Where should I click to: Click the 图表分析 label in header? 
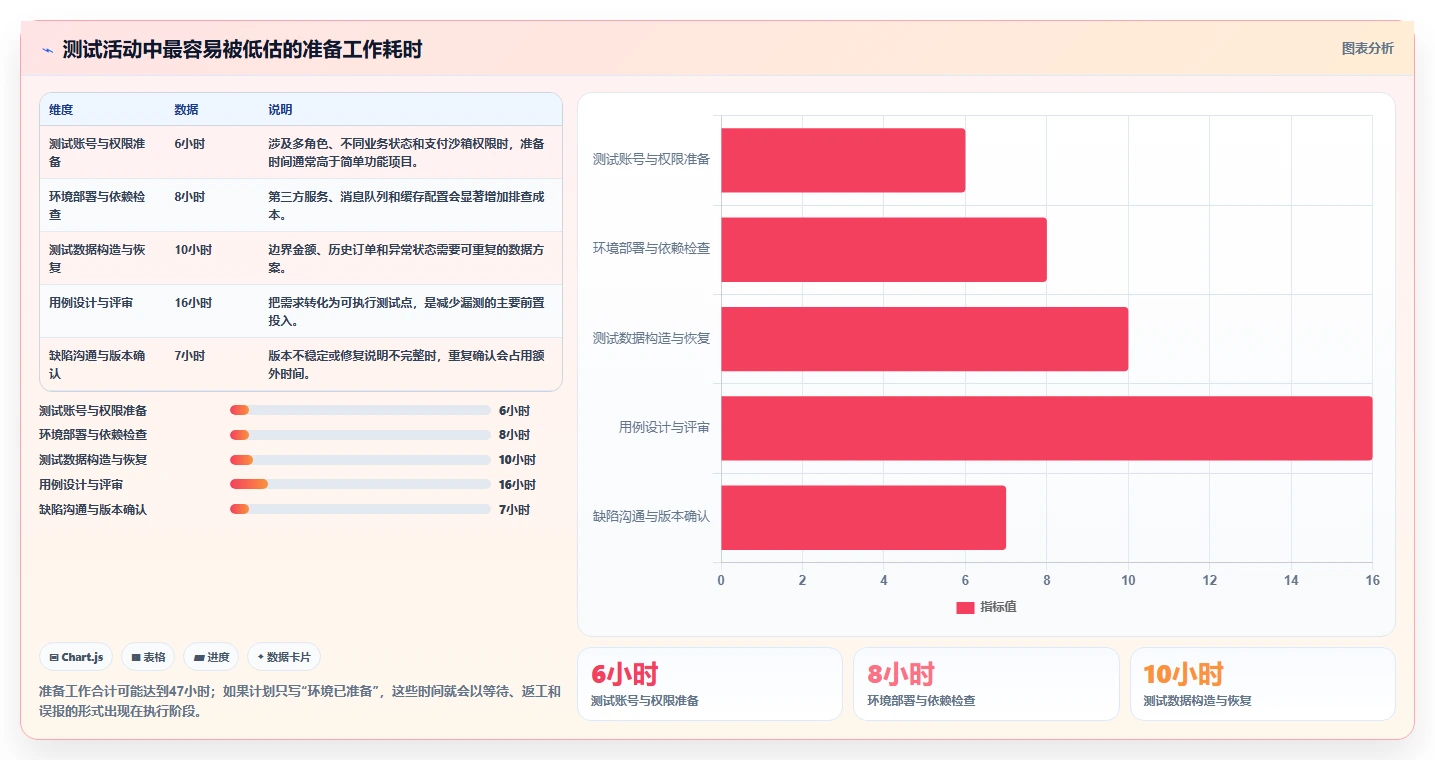[x=1367, y=48]
